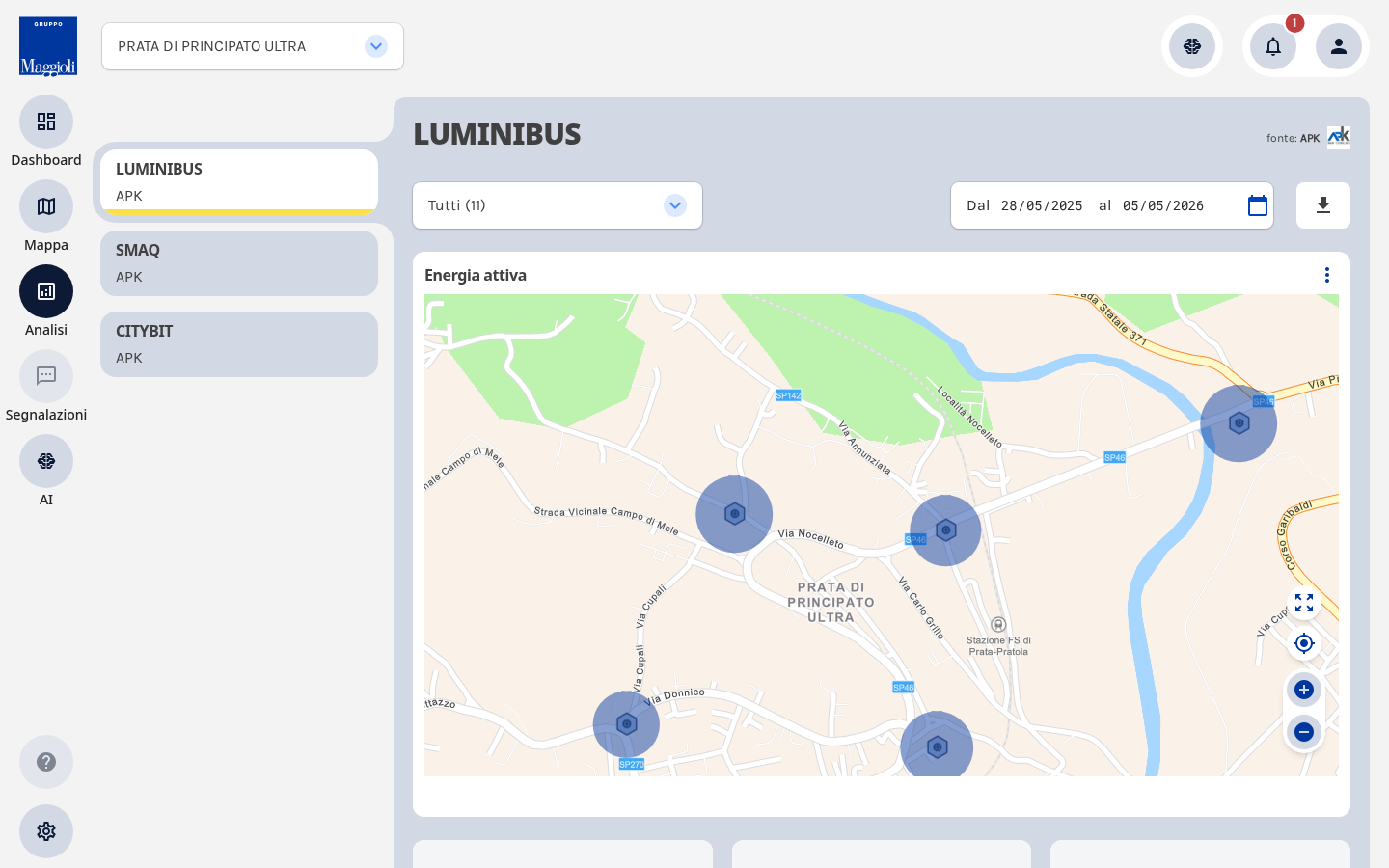Click the APK source logo

[1339, 138]
